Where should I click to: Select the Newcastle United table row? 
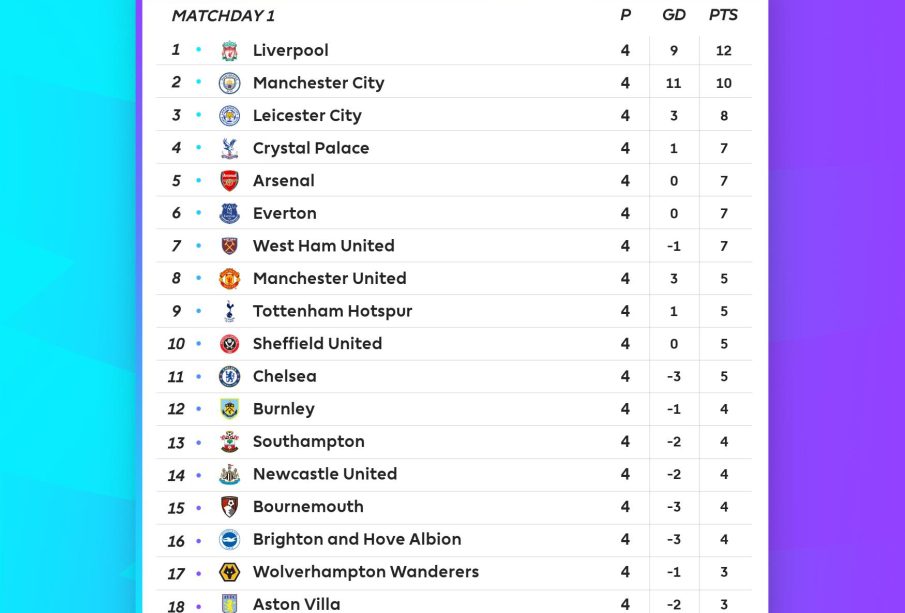(450, 474)
